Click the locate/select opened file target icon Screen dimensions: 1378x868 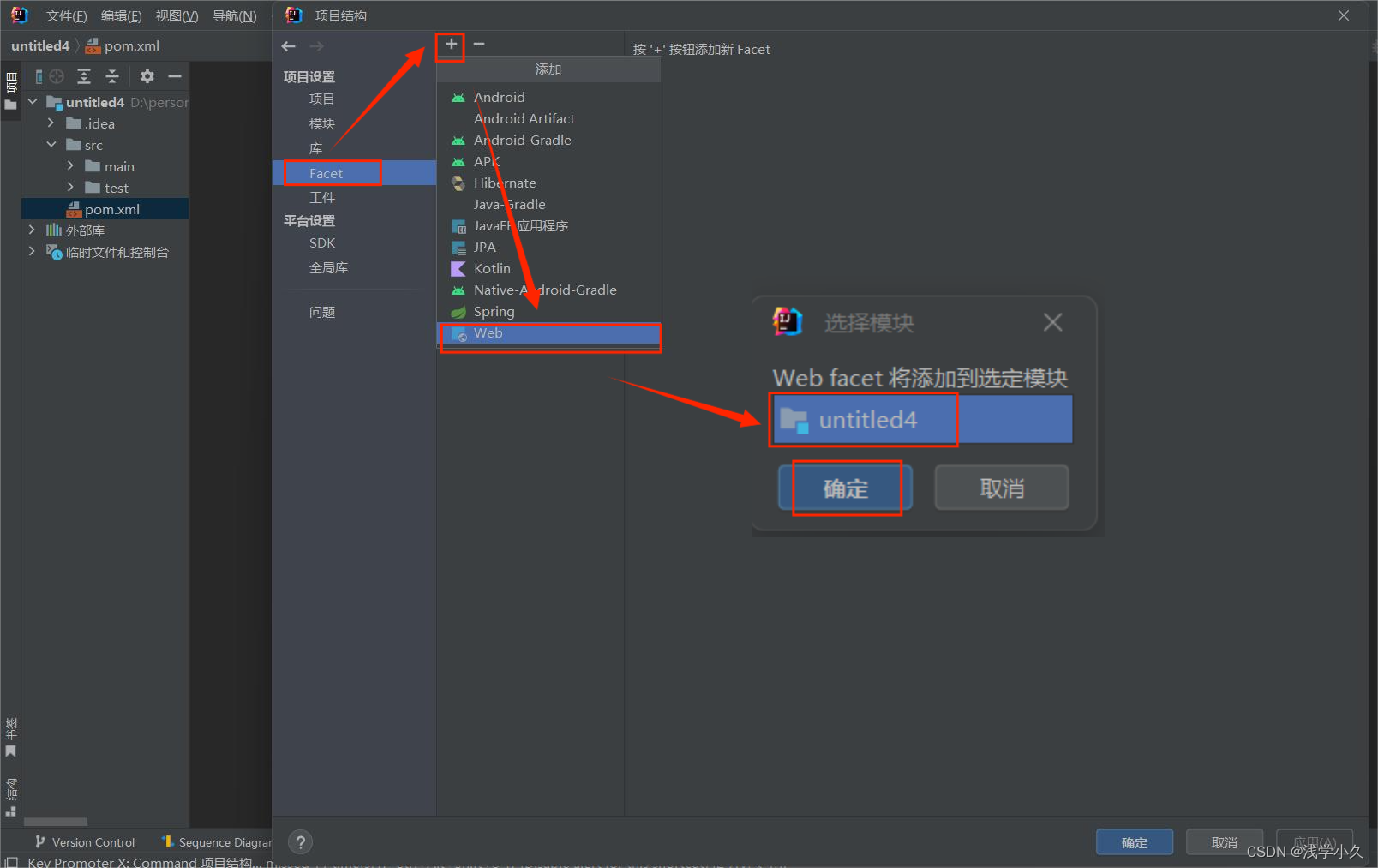tap(57, 76)
